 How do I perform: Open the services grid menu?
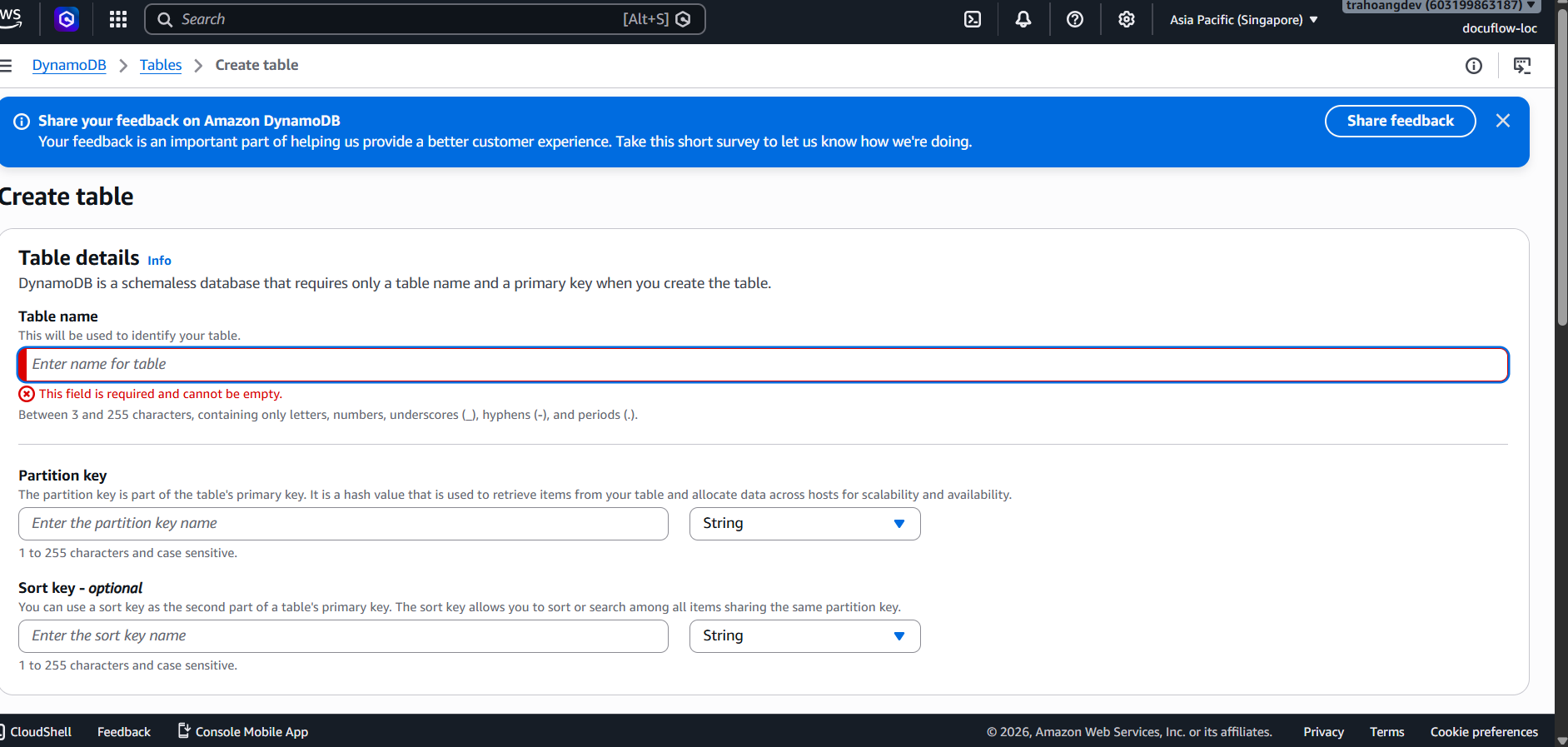point(118,19)
